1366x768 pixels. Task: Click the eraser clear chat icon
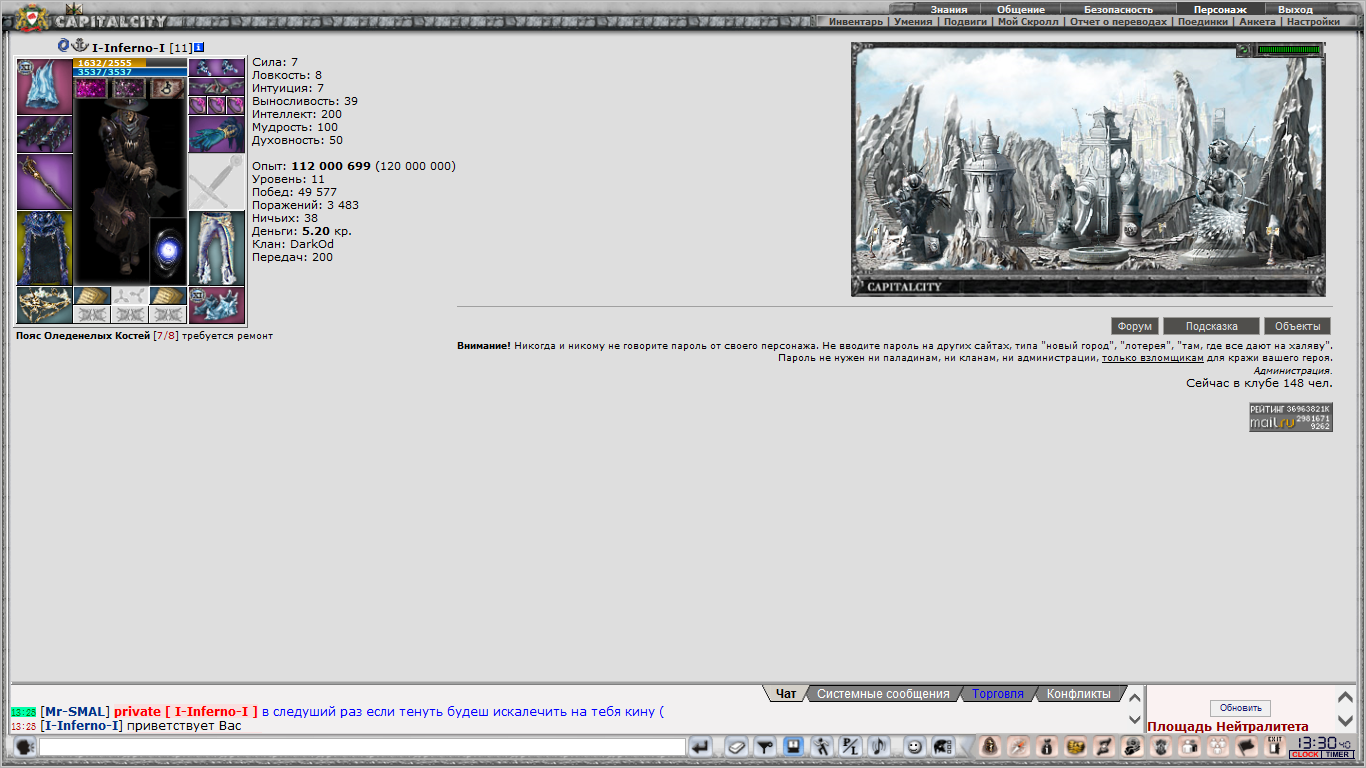[736, 746]
